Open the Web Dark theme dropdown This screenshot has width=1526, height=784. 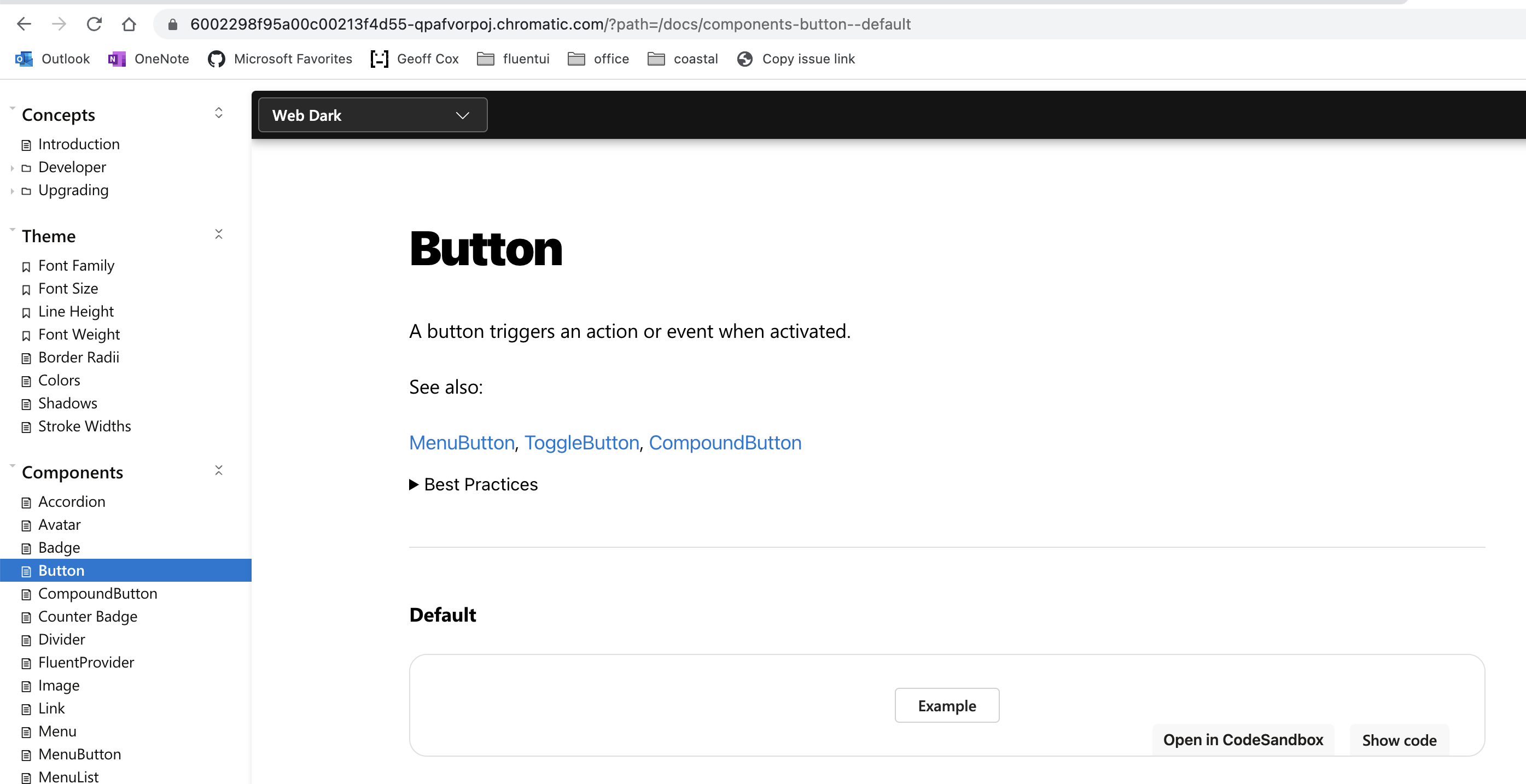click(372, 115)
